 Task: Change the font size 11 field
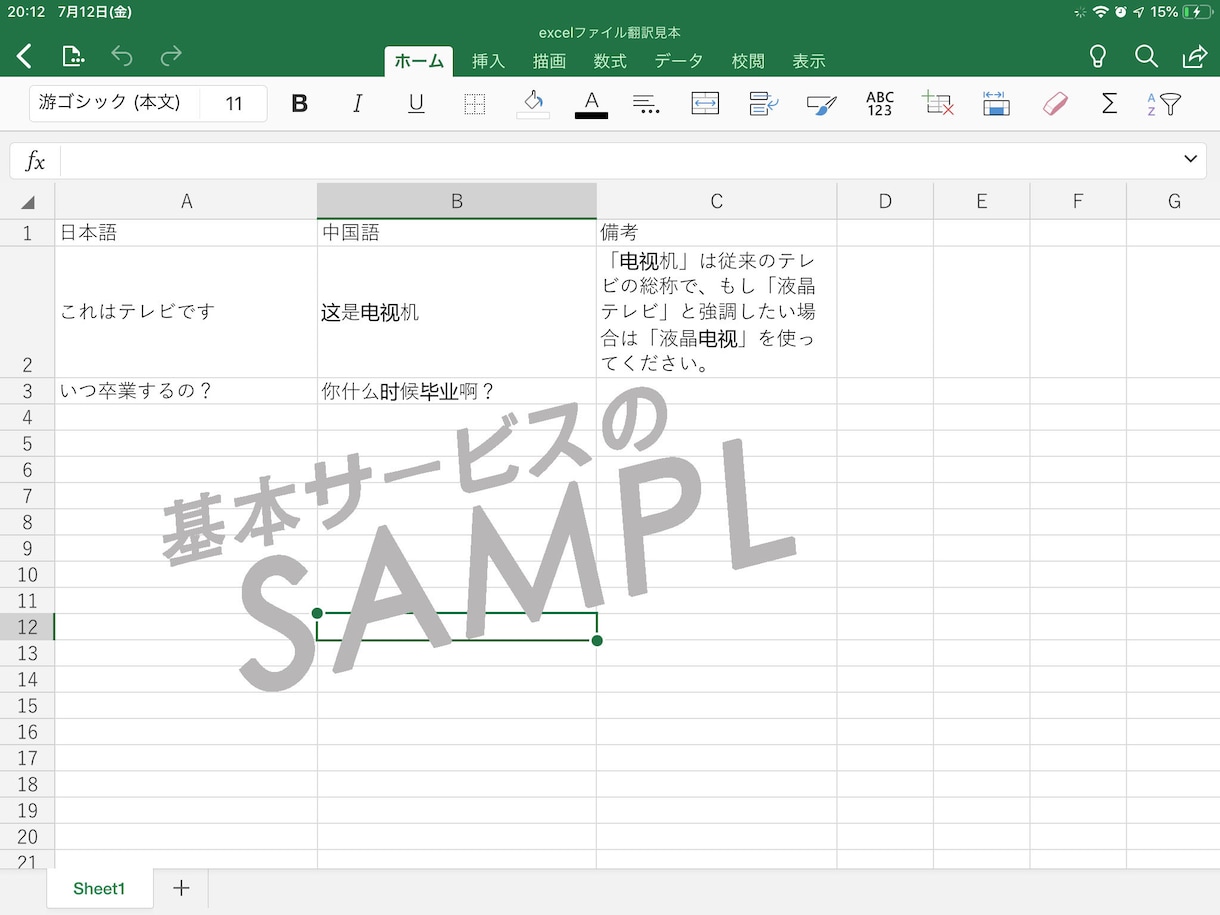[234, 103]
